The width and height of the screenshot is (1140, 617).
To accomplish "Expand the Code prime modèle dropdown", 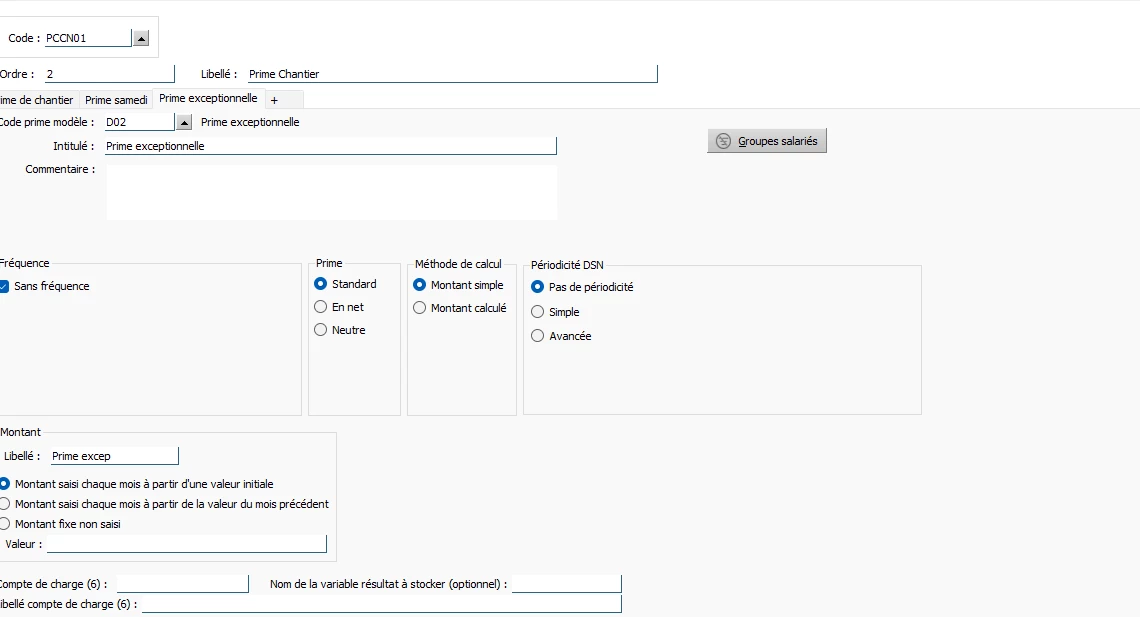I will 184,122.
